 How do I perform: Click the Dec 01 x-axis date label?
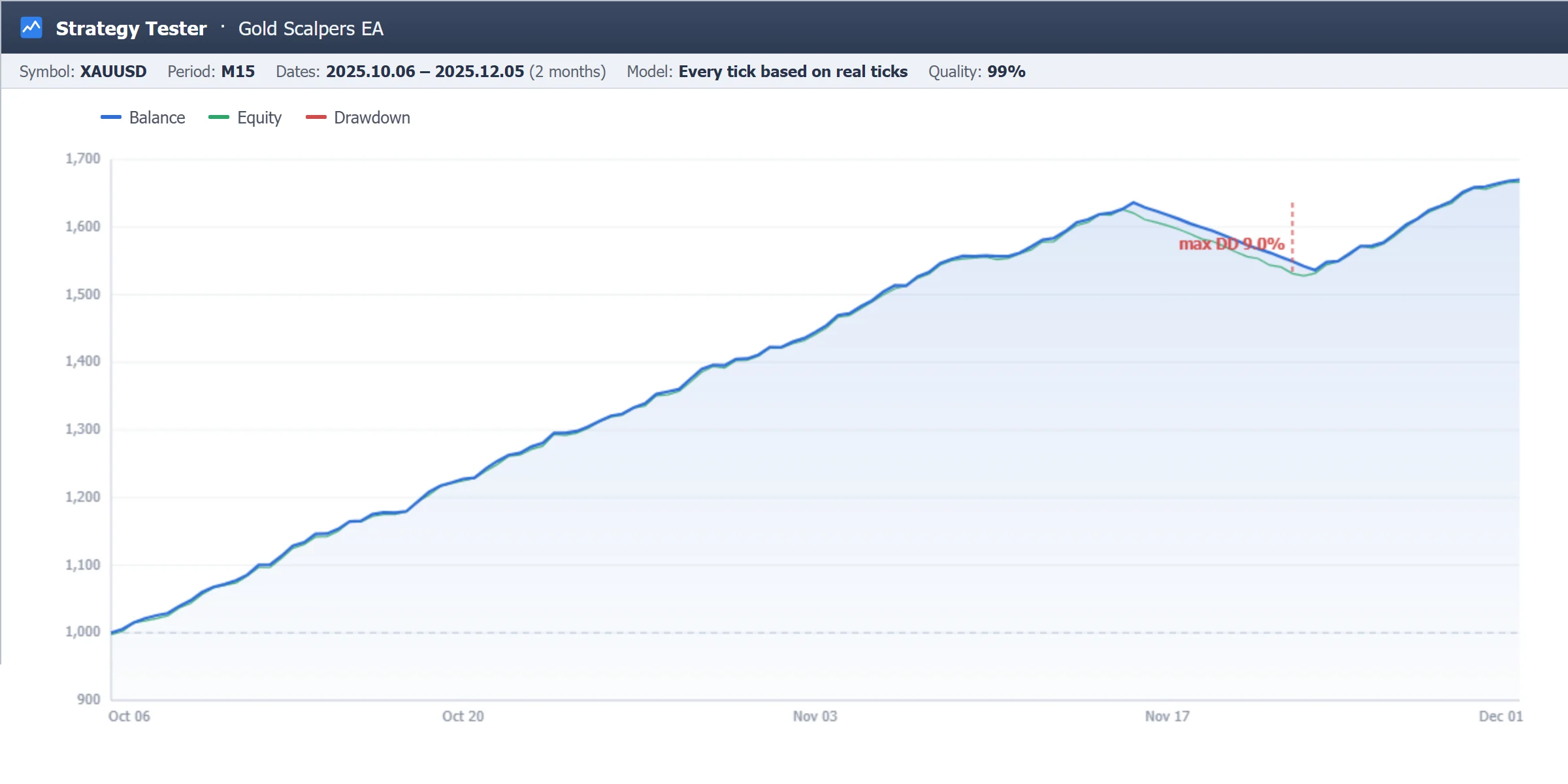click(1501, 716)
